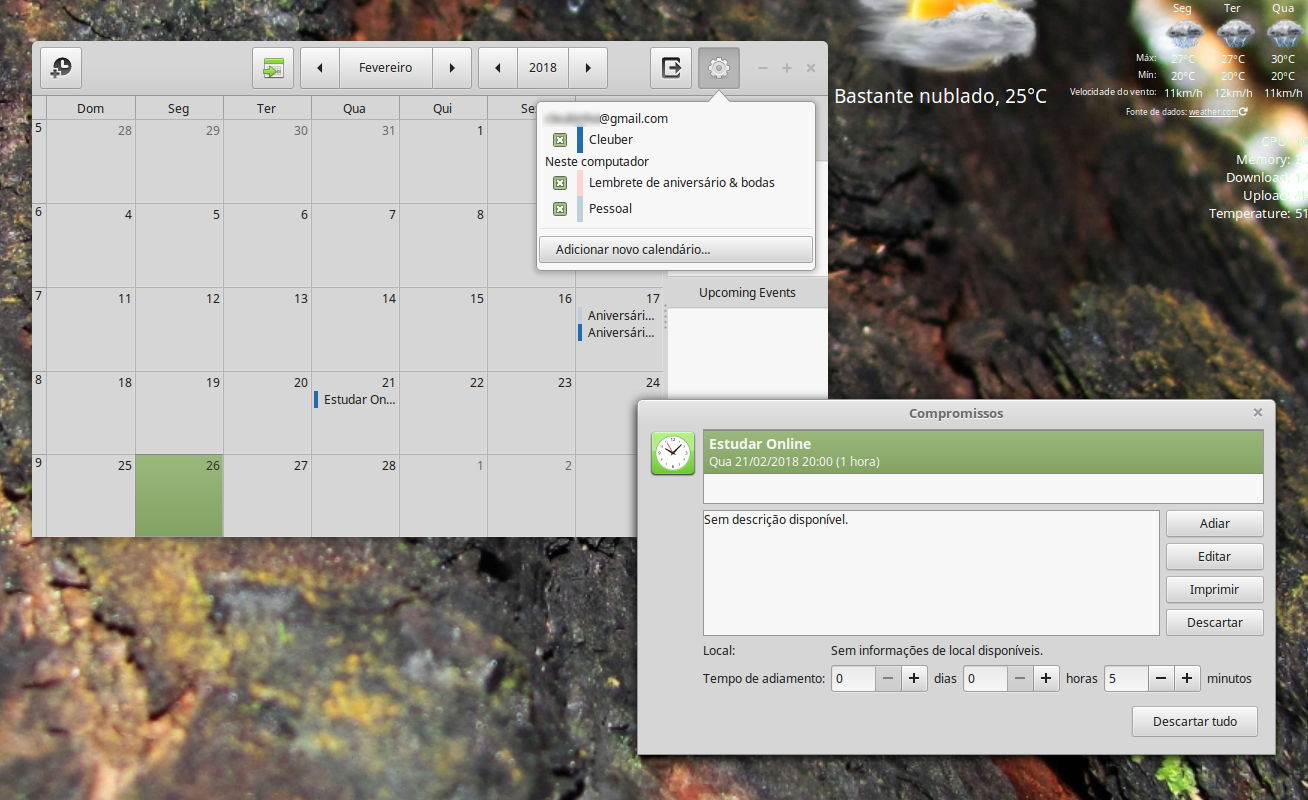
Task: Go to previous month arrow
Action: click(x=320, y=68)
